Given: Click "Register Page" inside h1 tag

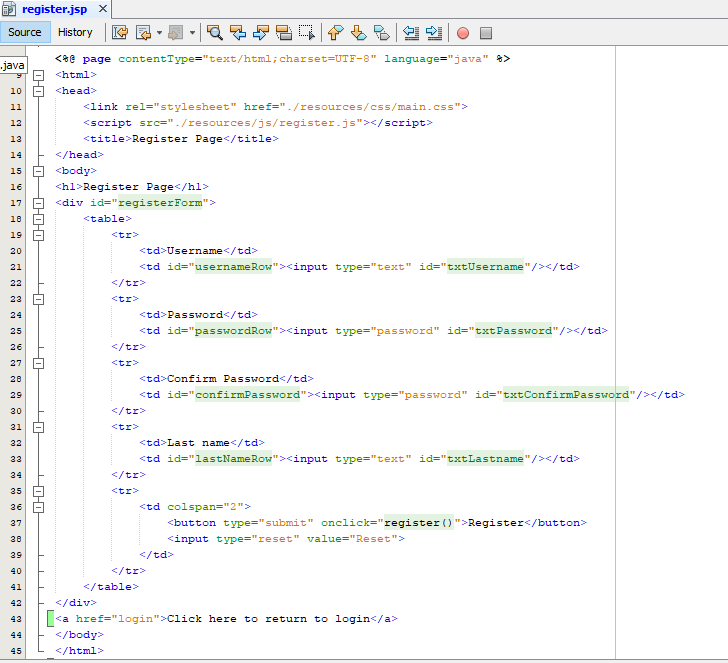Looking at the screenshot, I should coord(128,187).
